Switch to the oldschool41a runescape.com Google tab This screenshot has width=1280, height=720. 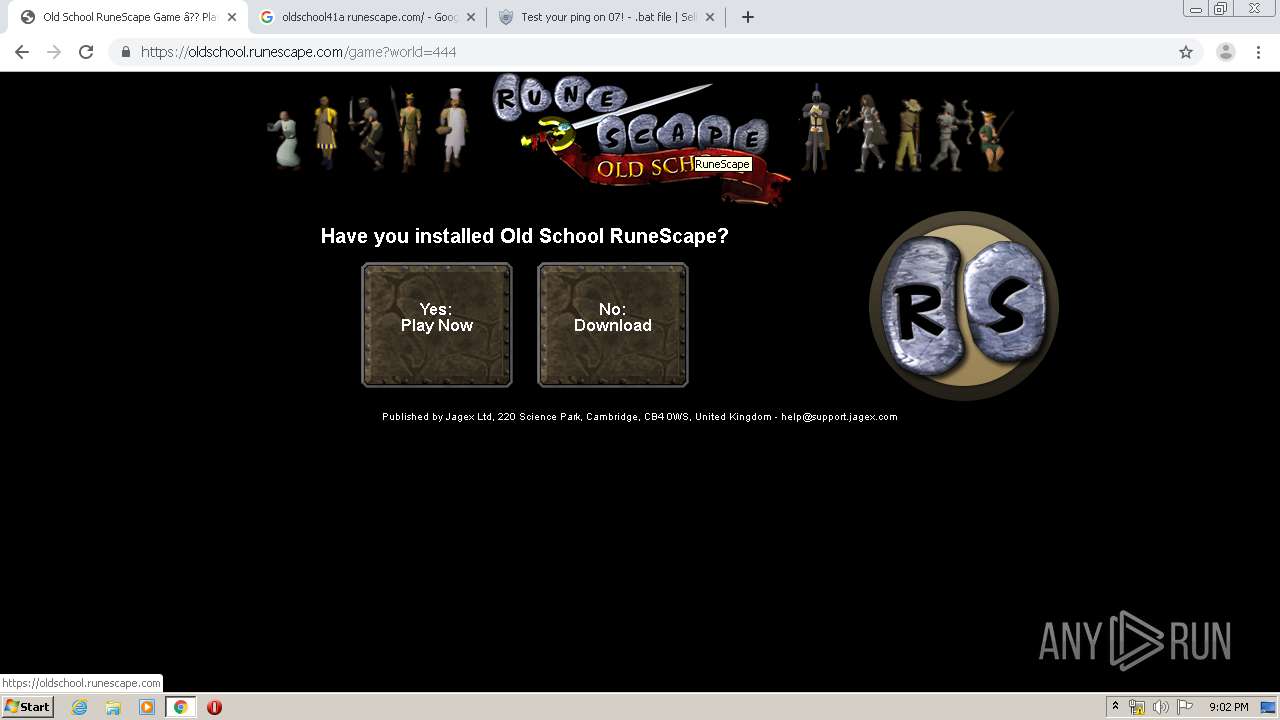click(367, 17)
